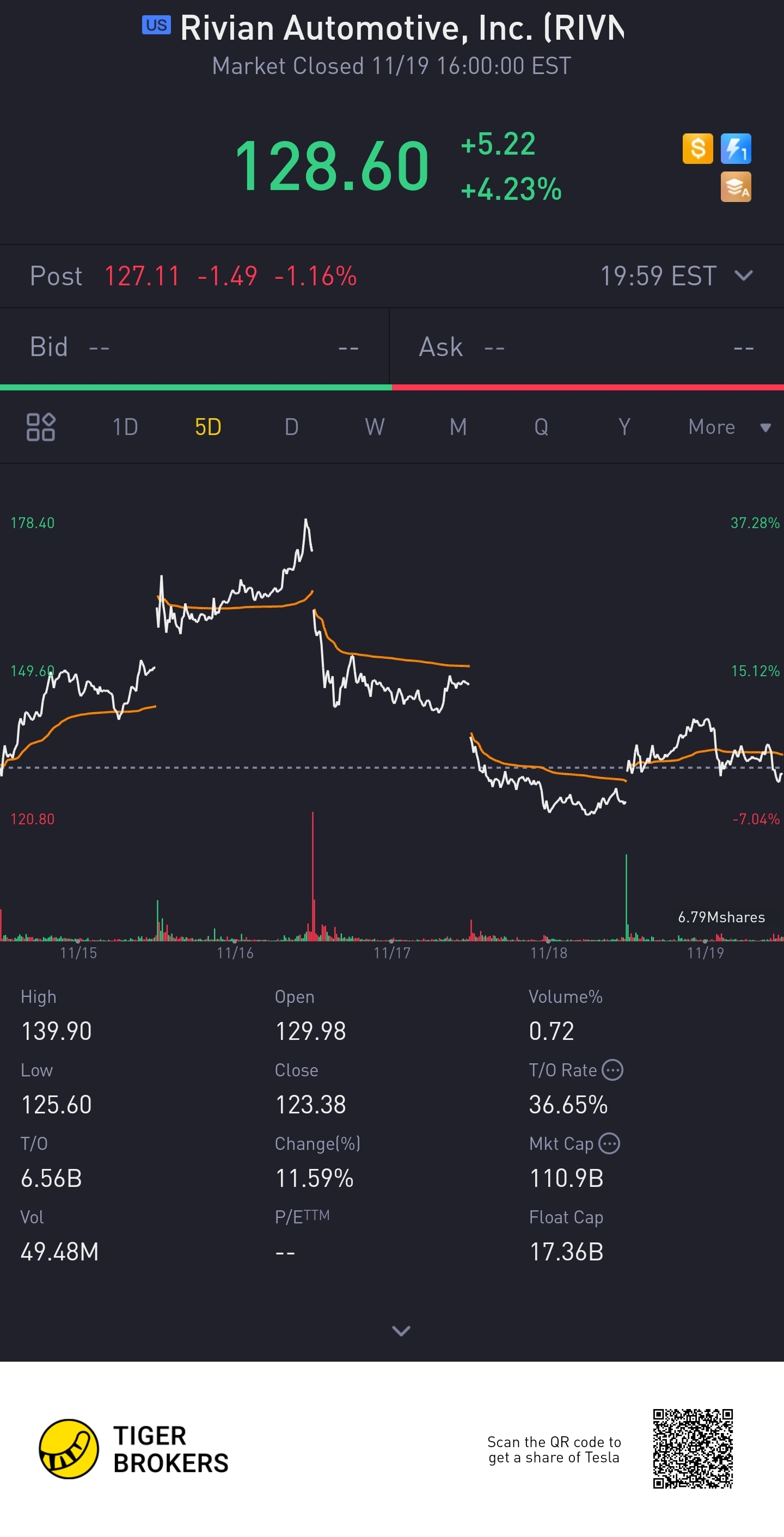
Task: Tap the 11/15 date label on chart
Action: click(78, 953)
